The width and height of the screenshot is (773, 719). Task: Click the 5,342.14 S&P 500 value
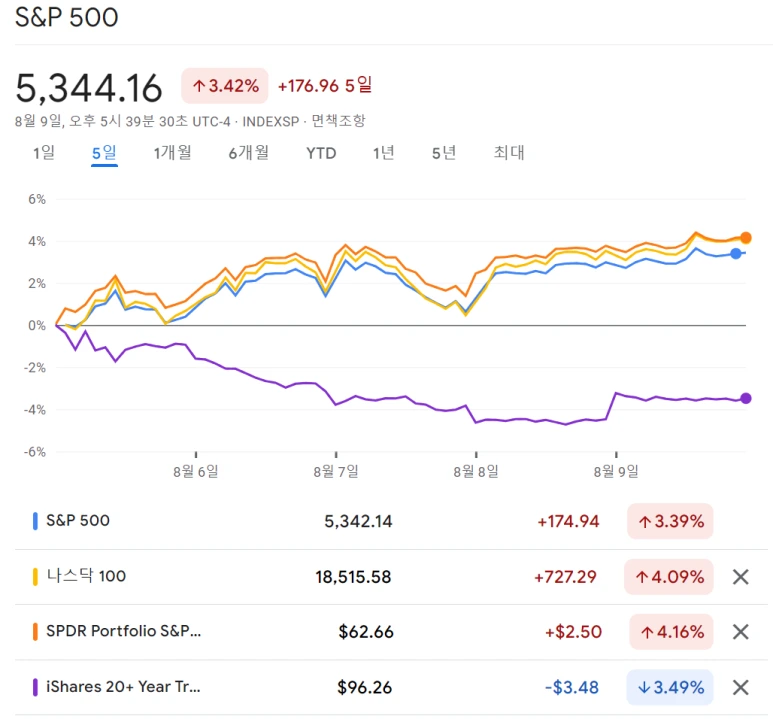point(358,521)
